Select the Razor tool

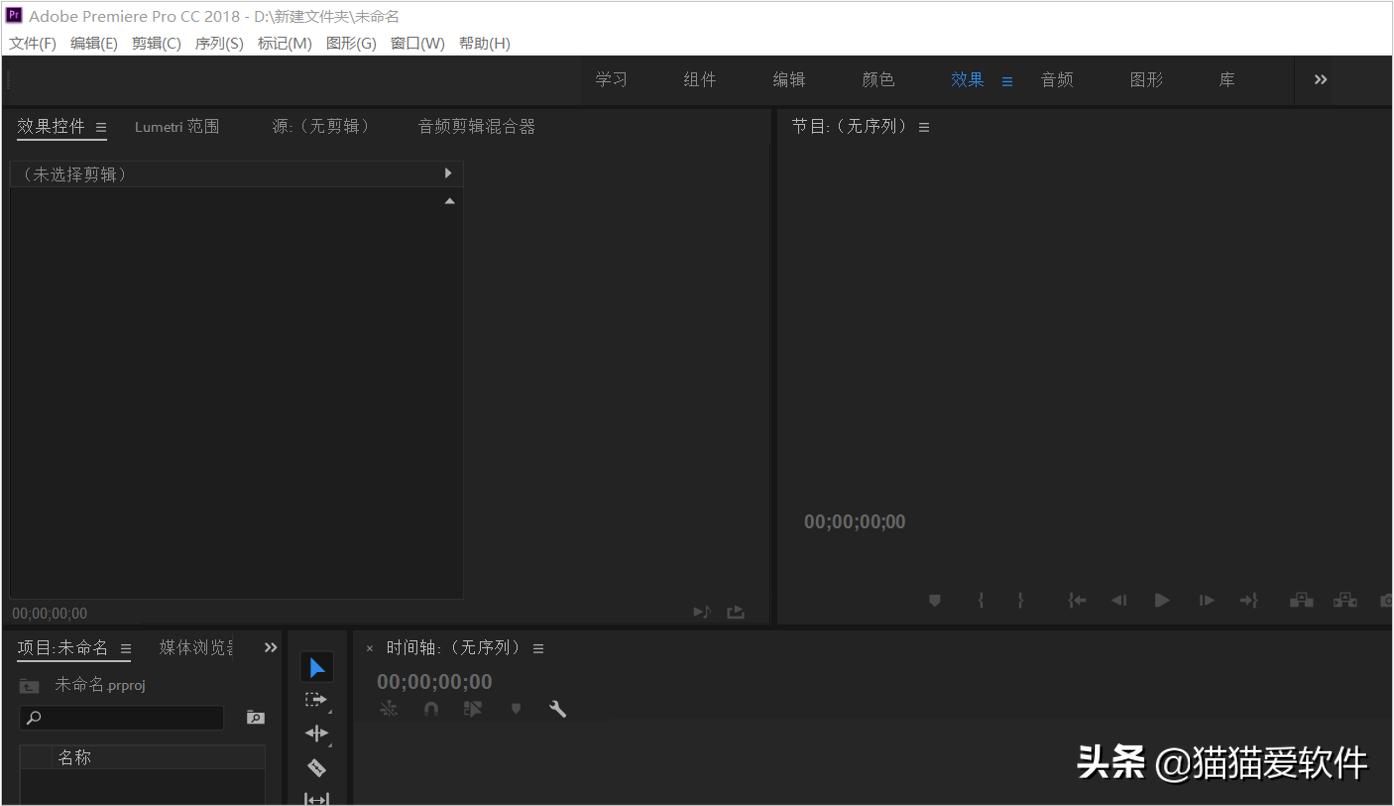316,767
